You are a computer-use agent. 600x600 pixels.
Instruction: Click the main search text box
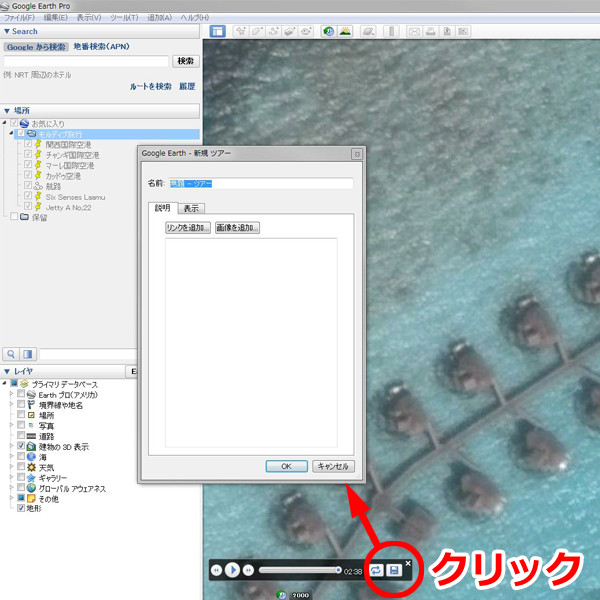click(86, 61)
